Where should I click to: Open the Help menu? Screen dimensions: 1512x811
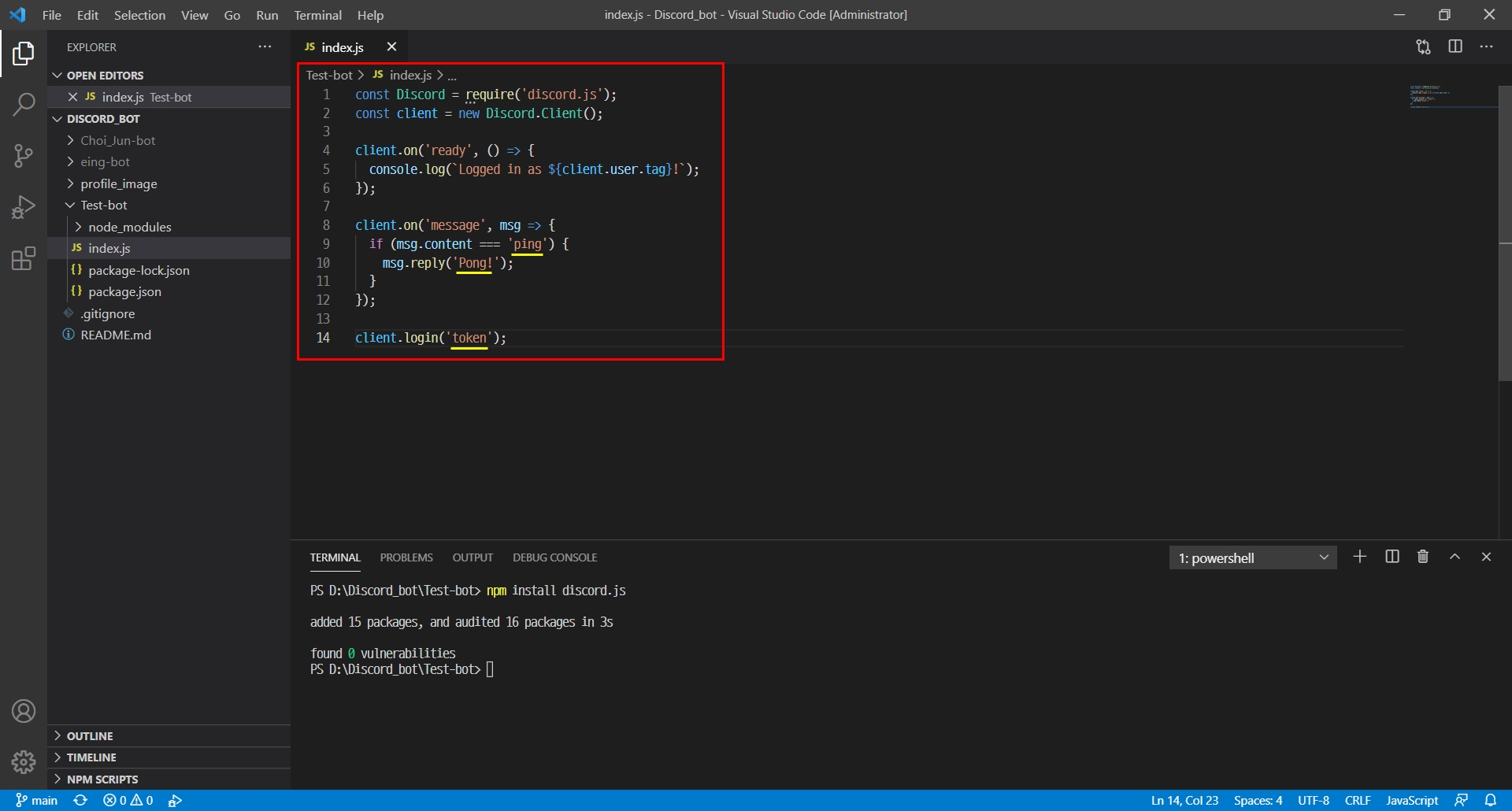370,15
